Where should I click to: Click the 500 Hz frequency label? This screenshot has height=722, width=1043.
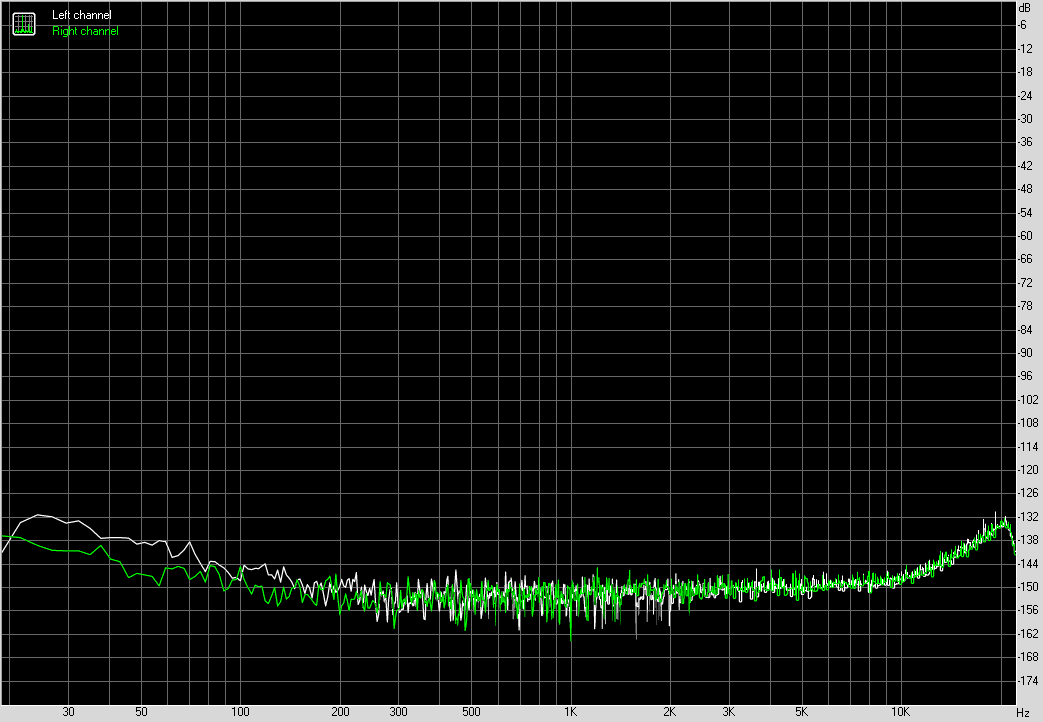[471, 712]
